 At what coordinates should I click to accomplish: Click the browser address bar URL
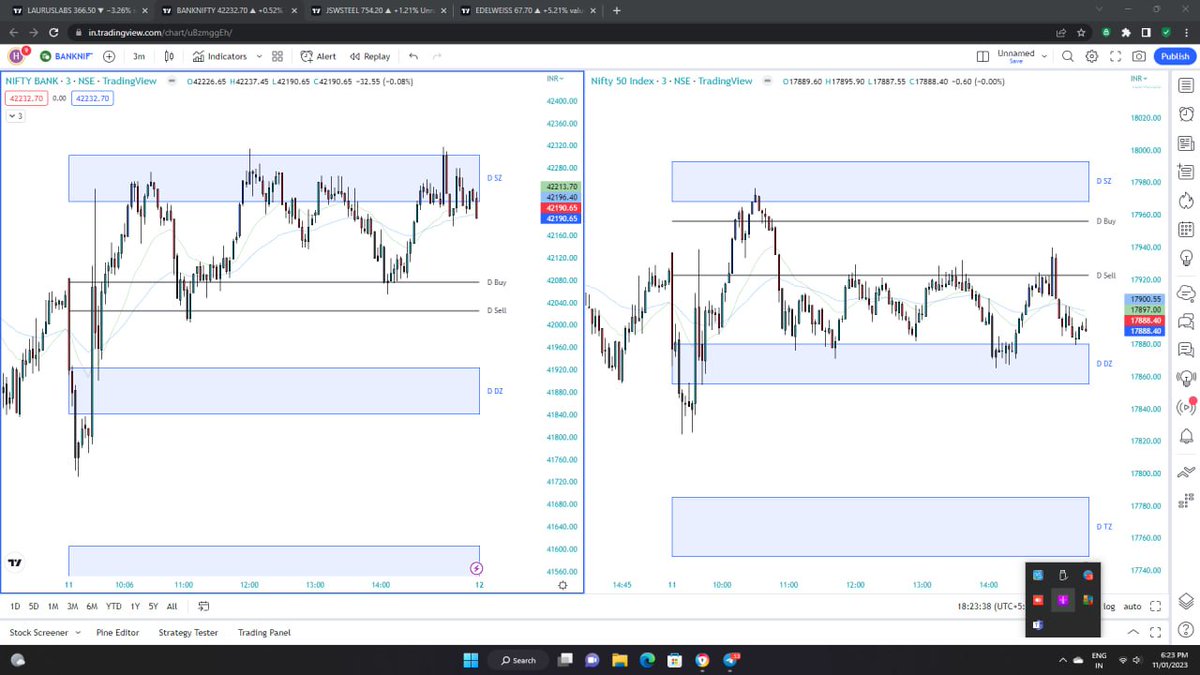[160, 32]
